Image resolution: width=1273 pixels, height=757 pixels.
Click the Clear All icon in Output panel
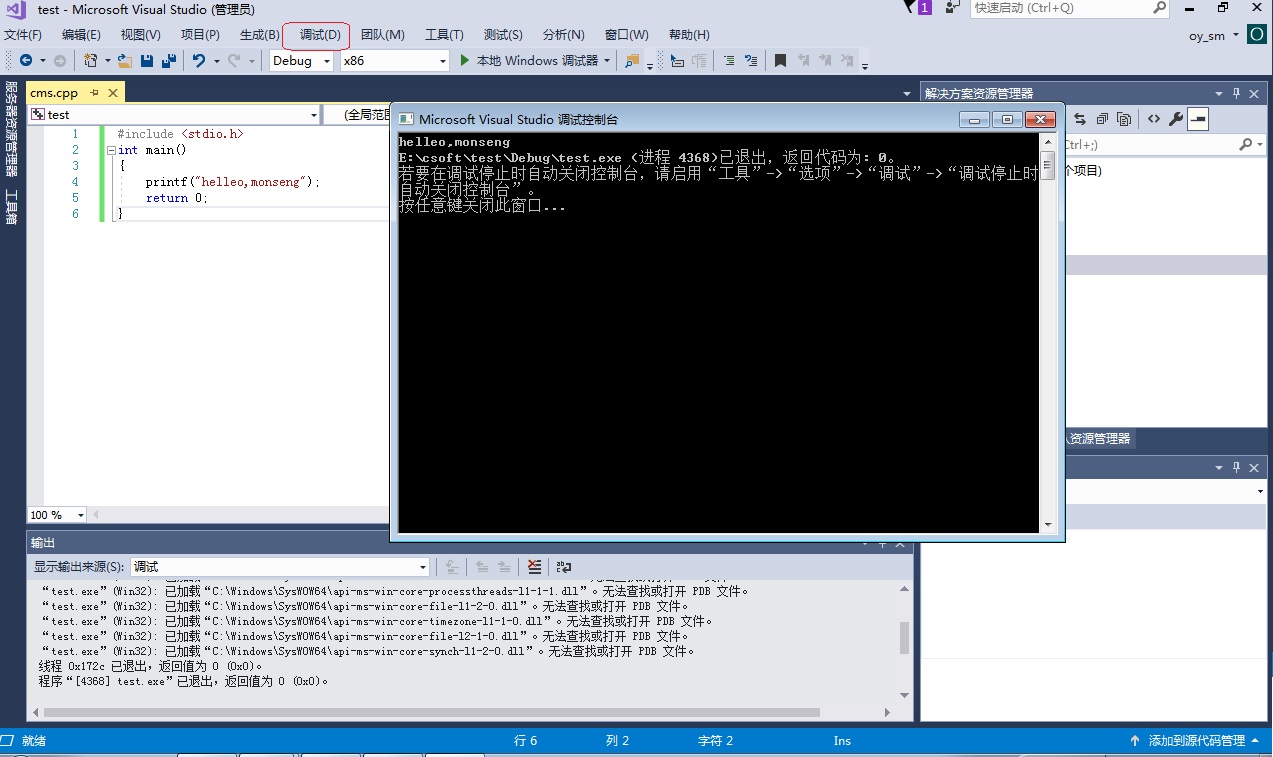pos(534,567)
